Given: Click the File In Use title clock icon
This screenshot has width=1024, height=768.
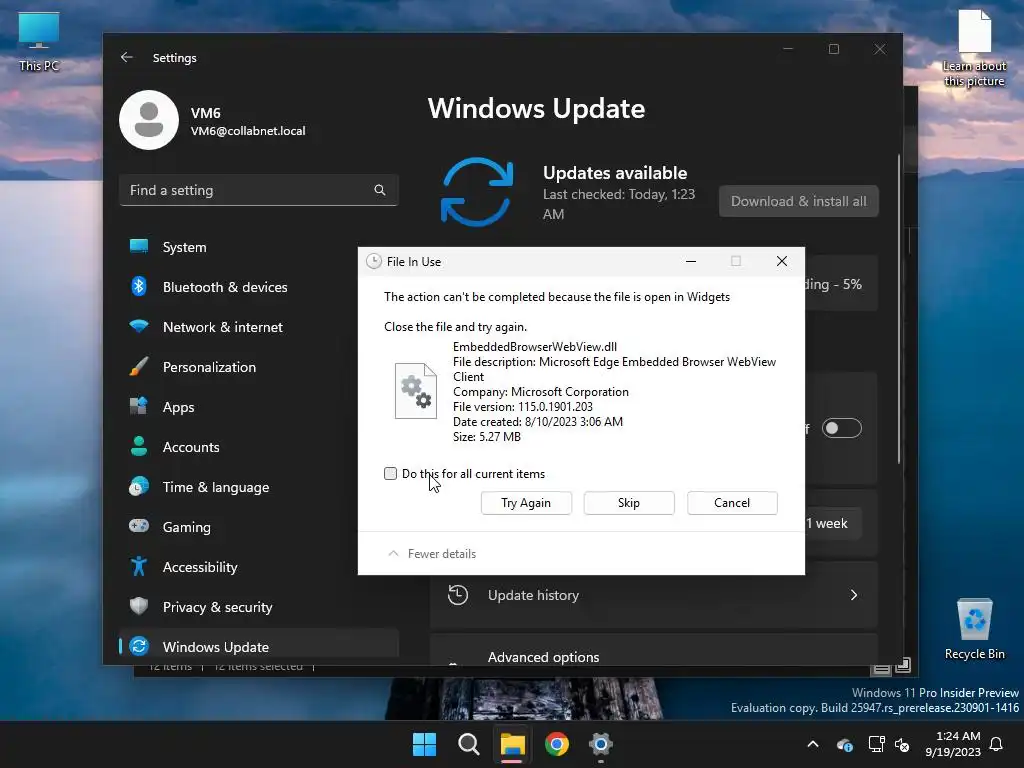Looking at the screenshot, I should 374,261.
